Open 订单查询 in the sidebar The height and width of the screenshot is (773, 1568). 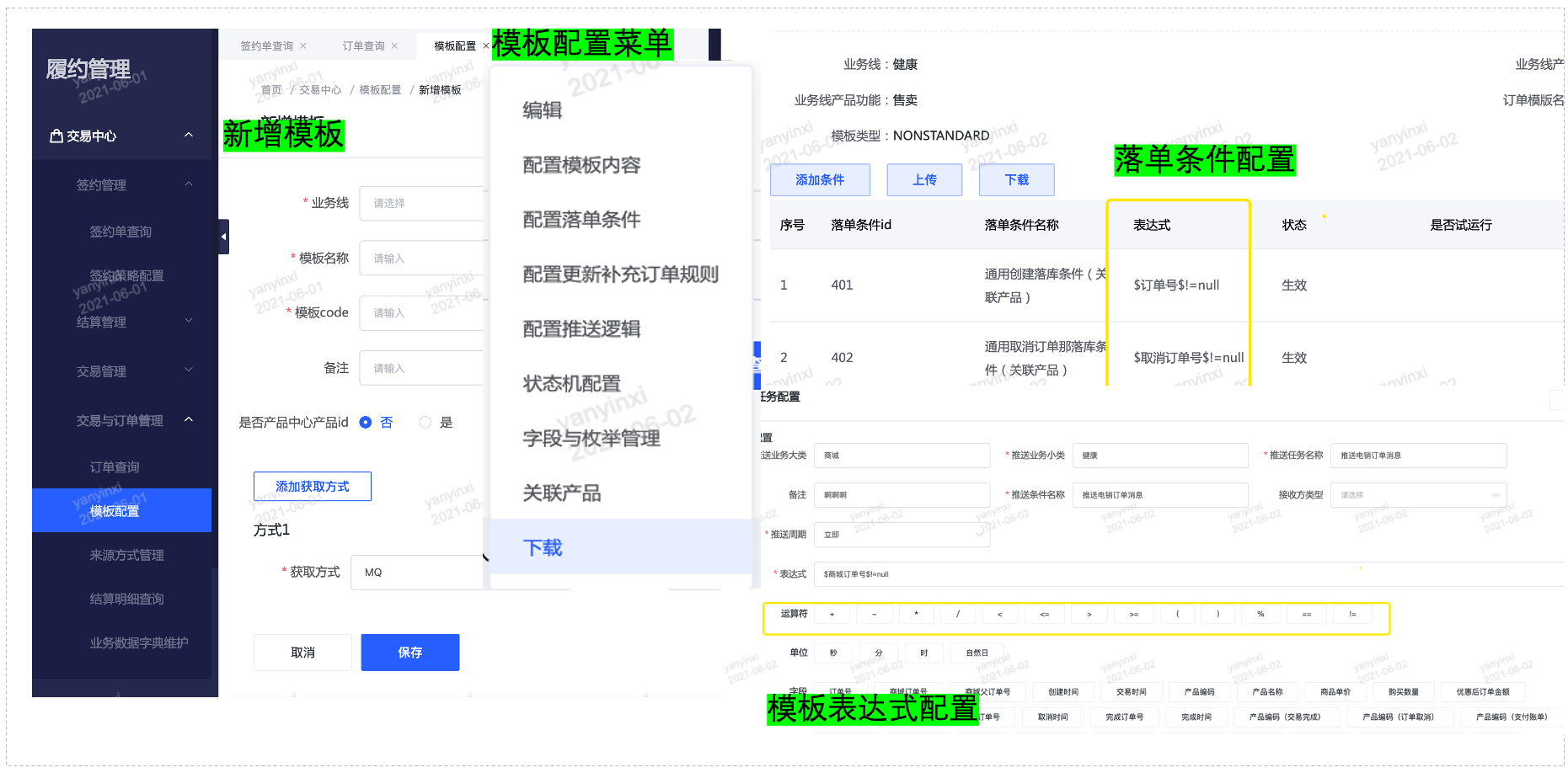pos(115,466)
